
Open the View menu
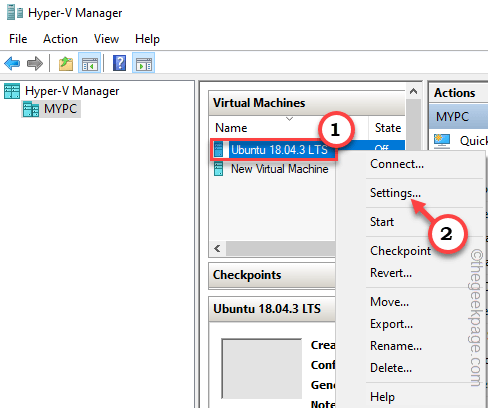(x=106, y=39)
